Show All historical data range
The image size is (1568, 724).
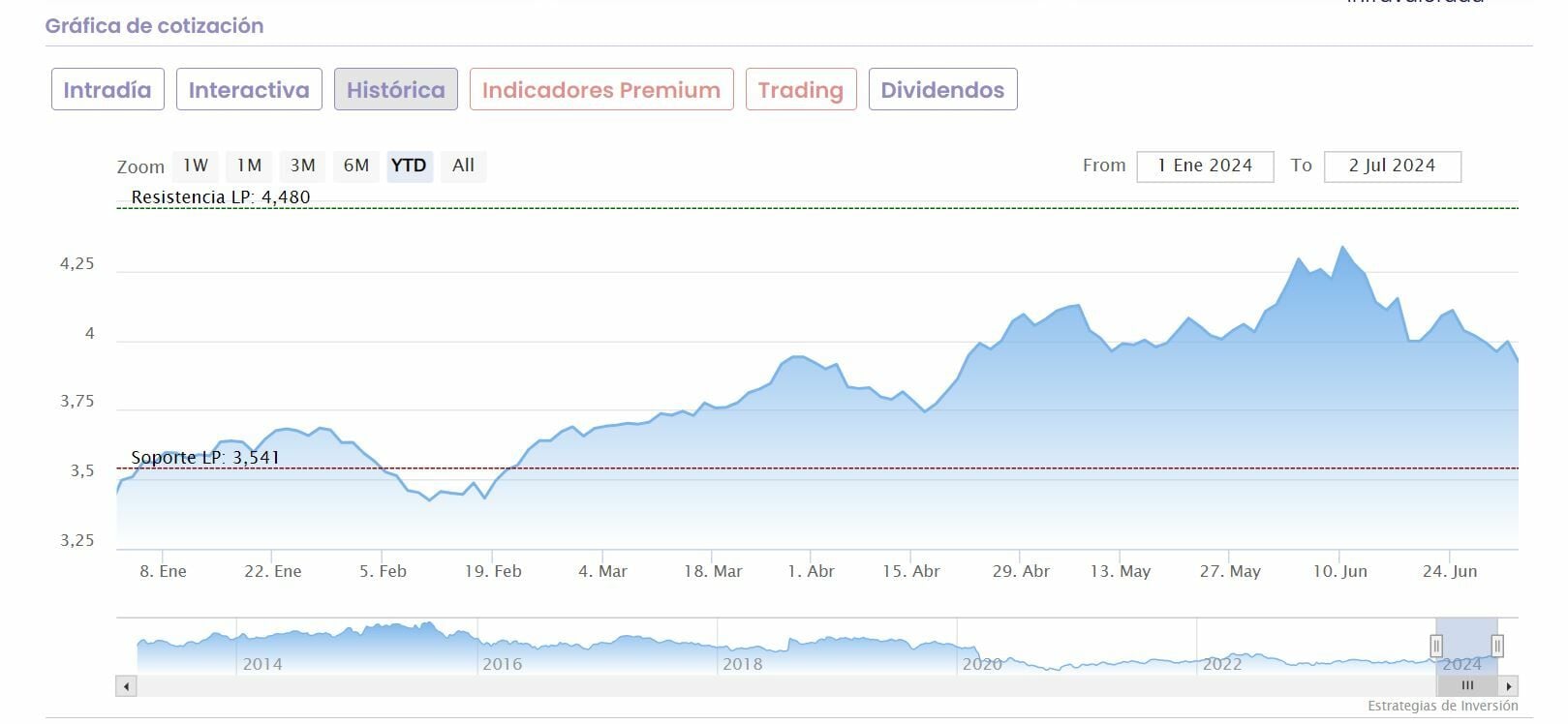pyautogui.click(x=463, y=166)
